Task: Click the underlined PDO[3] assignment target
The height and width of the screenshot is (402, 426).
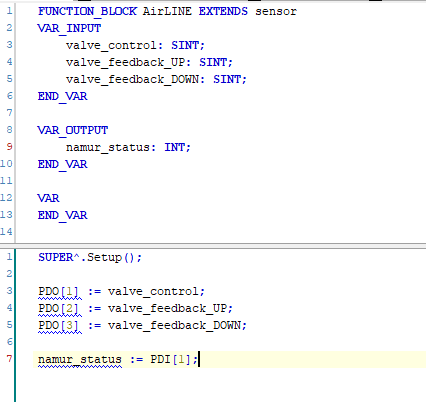Action: click(59, 326)
